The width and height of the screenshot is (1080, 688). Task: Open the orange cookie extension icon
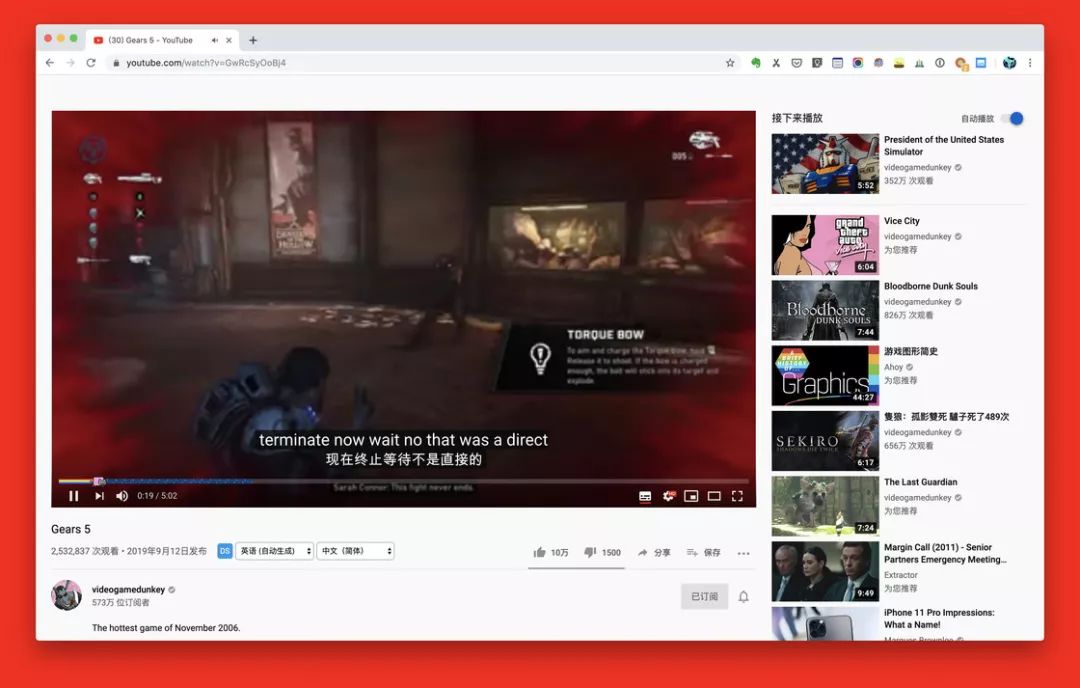click(x=962, y=63)
